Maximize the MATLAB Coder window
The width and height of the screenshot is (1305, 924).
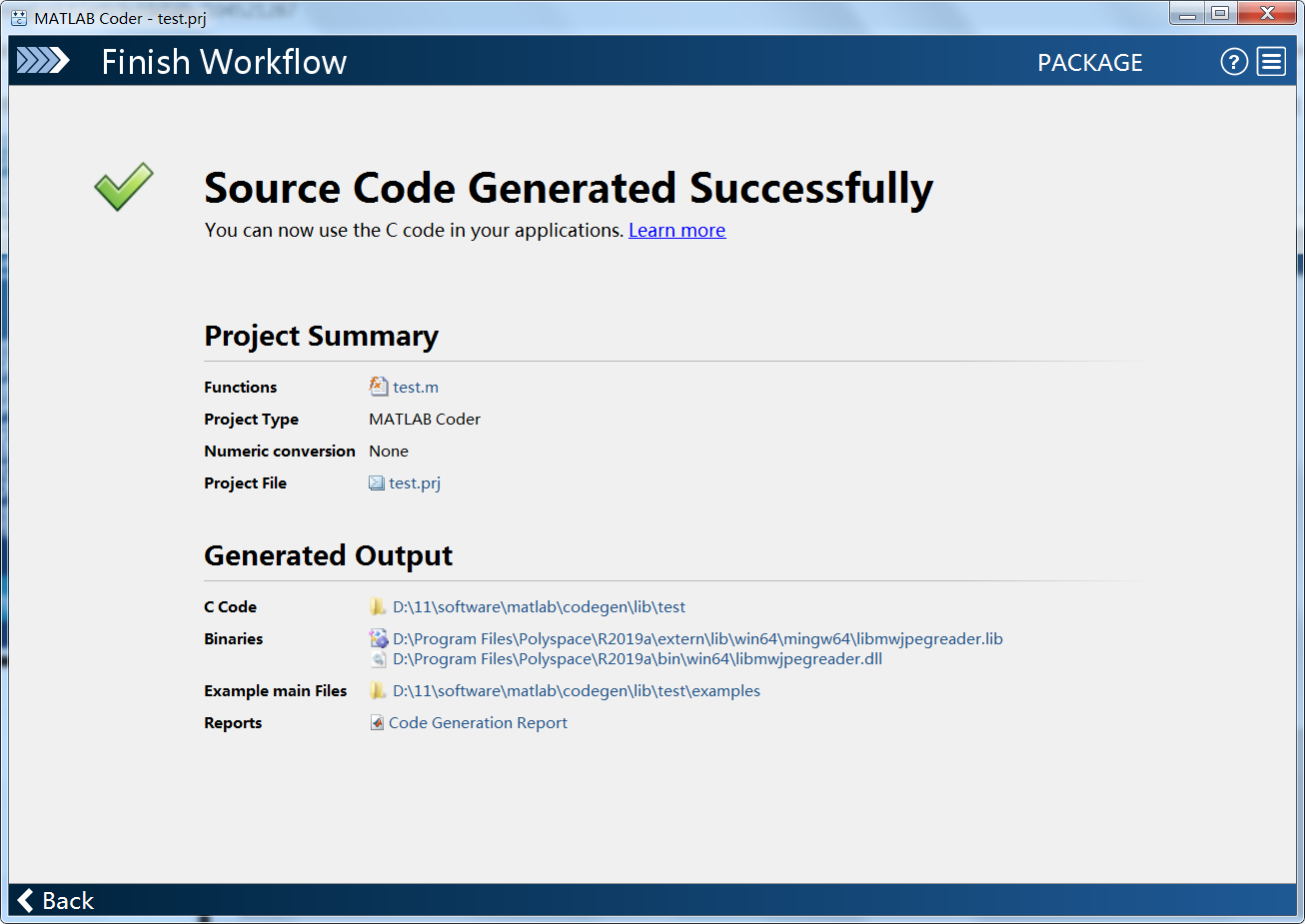tap(1220, 14)
